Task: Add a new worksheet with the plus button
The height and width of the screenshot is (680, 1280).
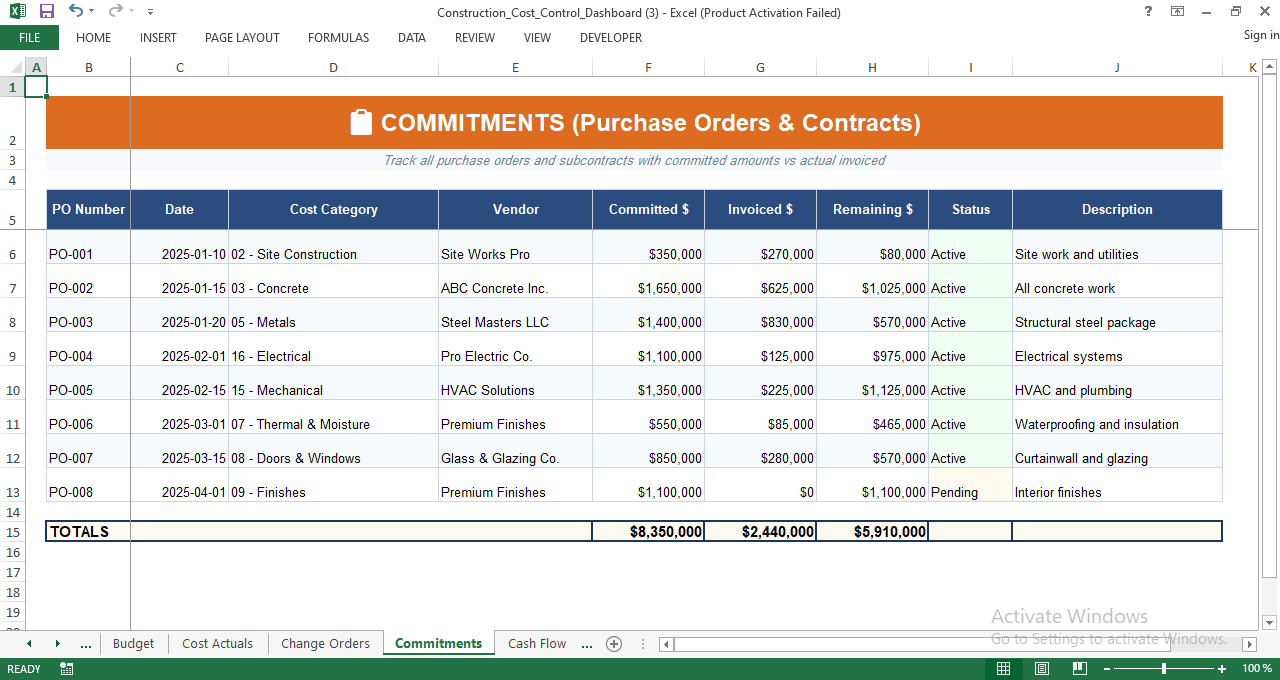Action: pyautogui.click(x=614, y=644)
